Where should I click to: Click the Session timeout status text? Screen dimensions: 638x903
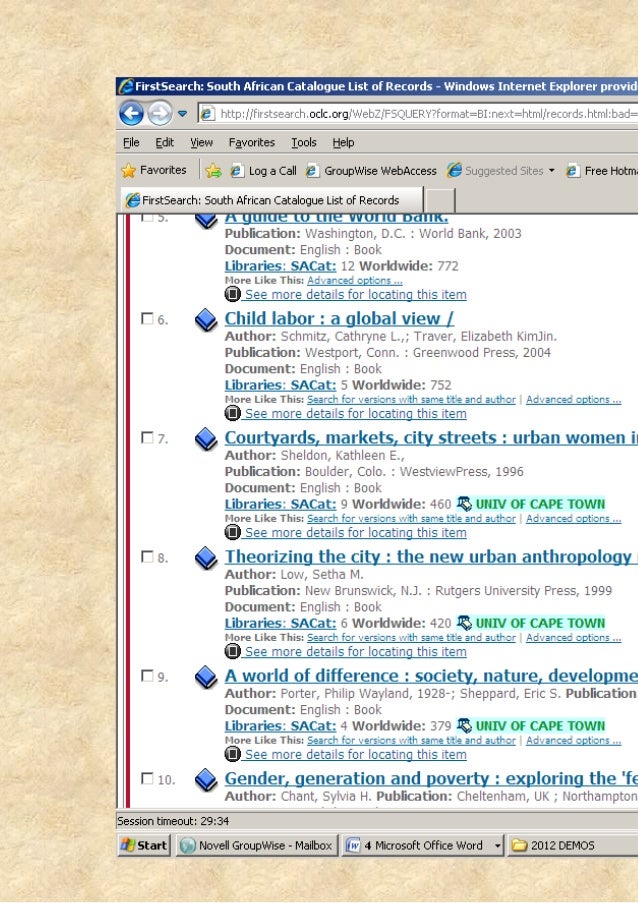click(173, 821)
